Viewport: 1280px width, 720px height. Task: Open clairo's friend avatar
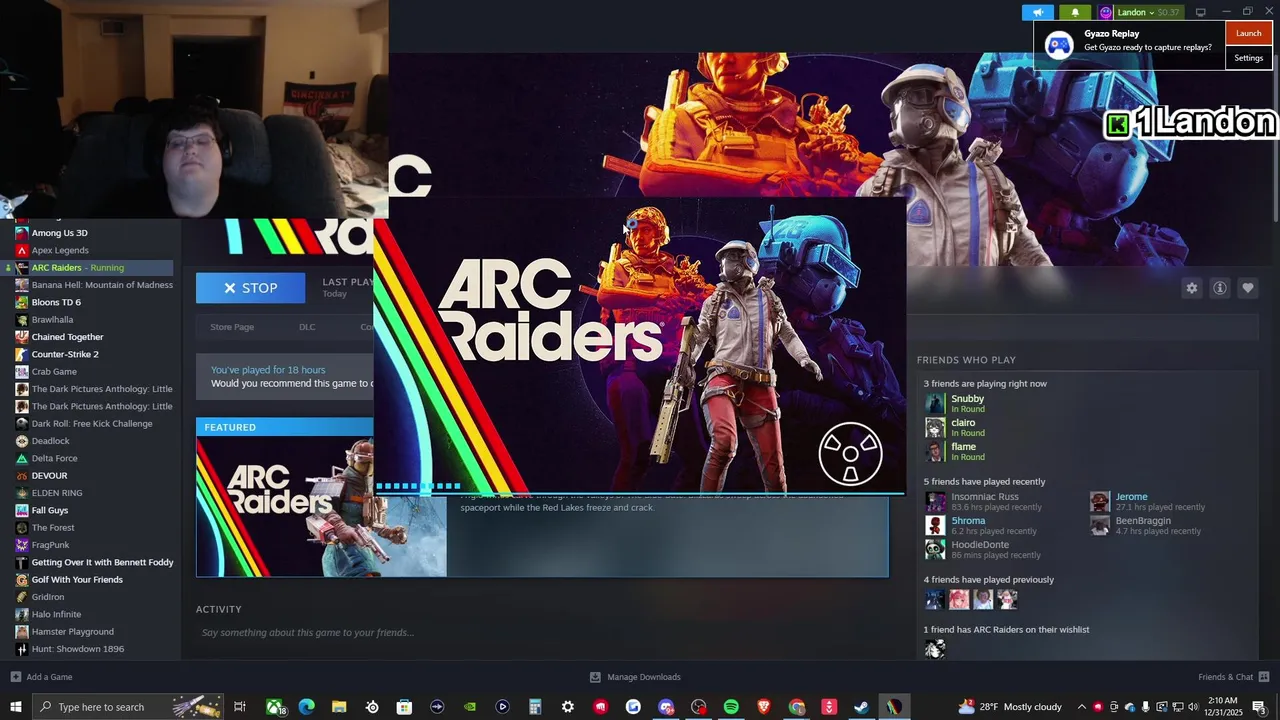[x=935, y=427]
